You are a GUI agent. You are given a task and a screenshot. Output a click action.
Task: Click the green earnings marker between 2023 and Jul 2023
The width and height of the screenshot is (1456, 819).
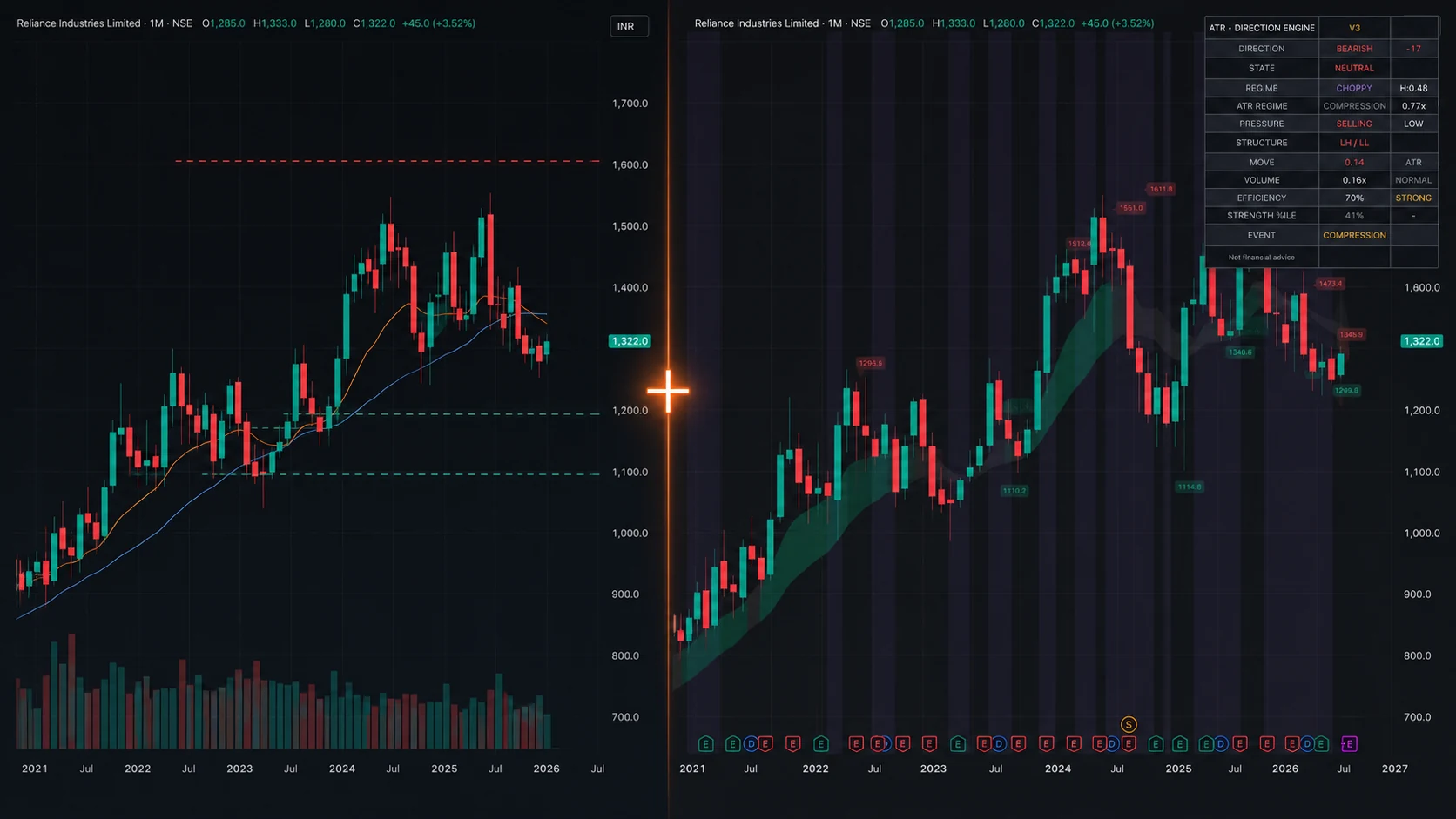click(x=958, y=744)
